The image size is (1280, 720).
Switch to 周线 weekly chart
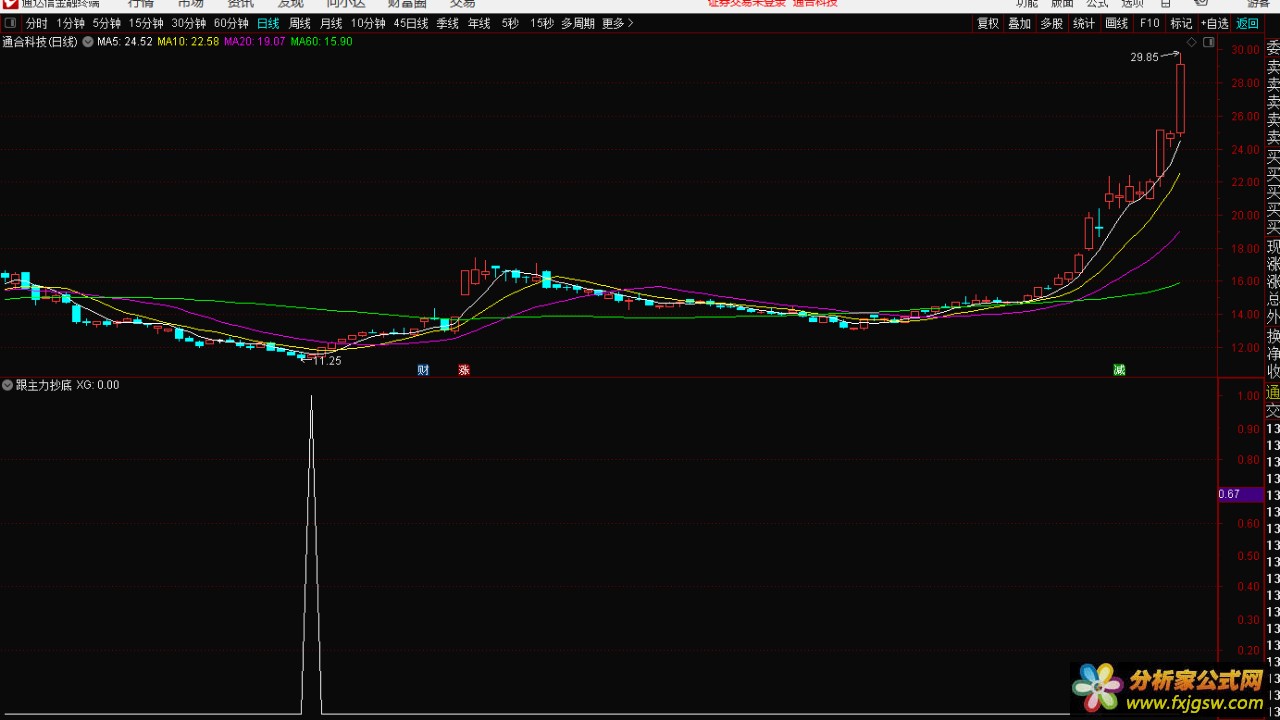300,23
